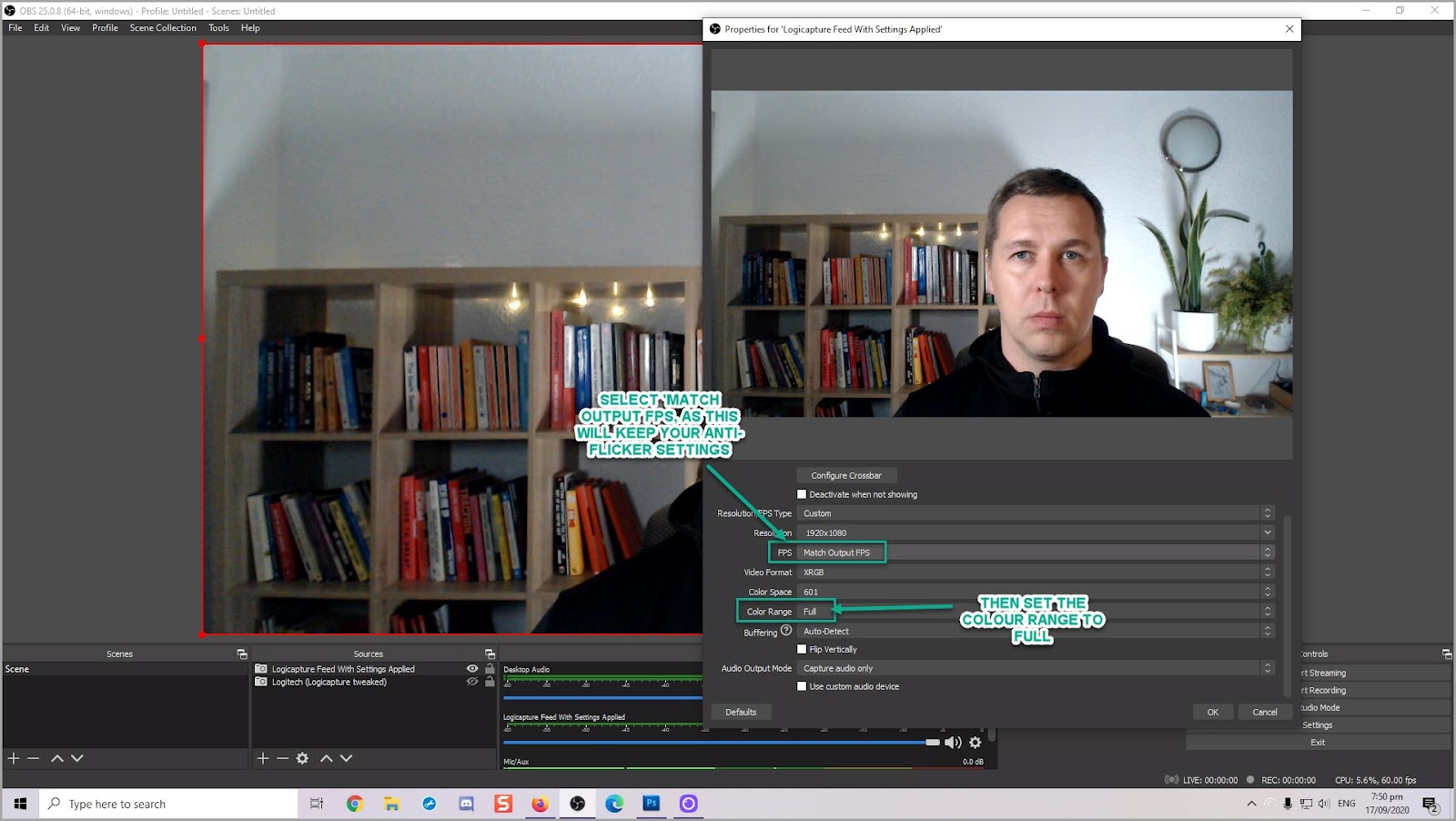Open the Windows notification center
Image resolution: width=1456 pixels, height=821 pixels.
[1431, 805]
